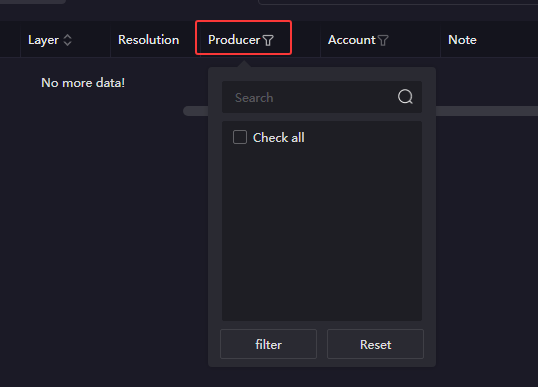
Task: Select the Resolution column header
Action: pos(149,40)
